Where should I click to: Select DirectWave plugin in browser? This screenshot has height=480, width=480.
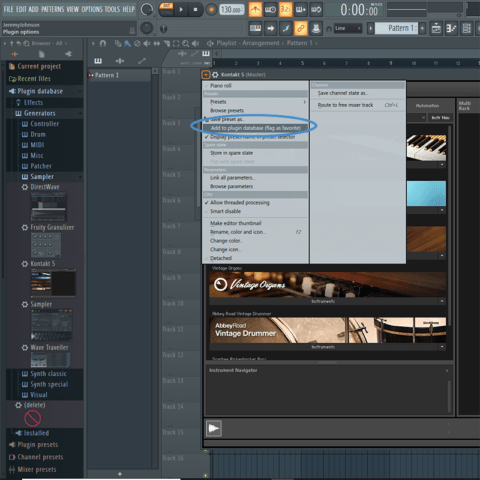pyautogui.click(x=45, y=187)
